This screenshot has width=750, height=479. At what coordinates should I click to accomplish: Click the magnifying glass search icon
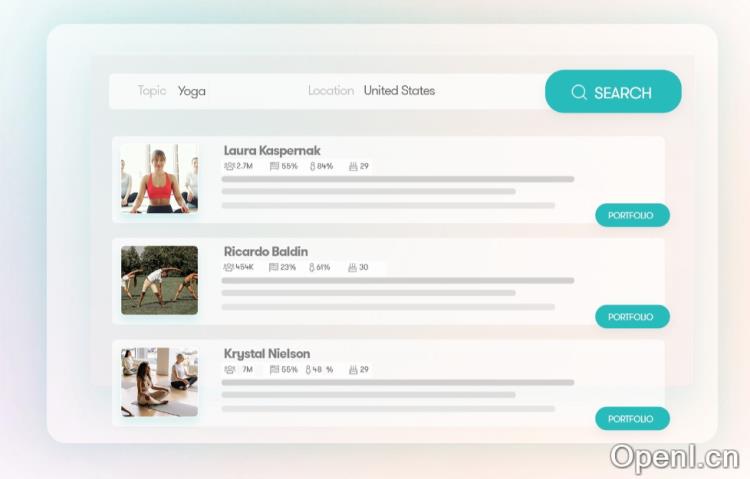point(579,92)
